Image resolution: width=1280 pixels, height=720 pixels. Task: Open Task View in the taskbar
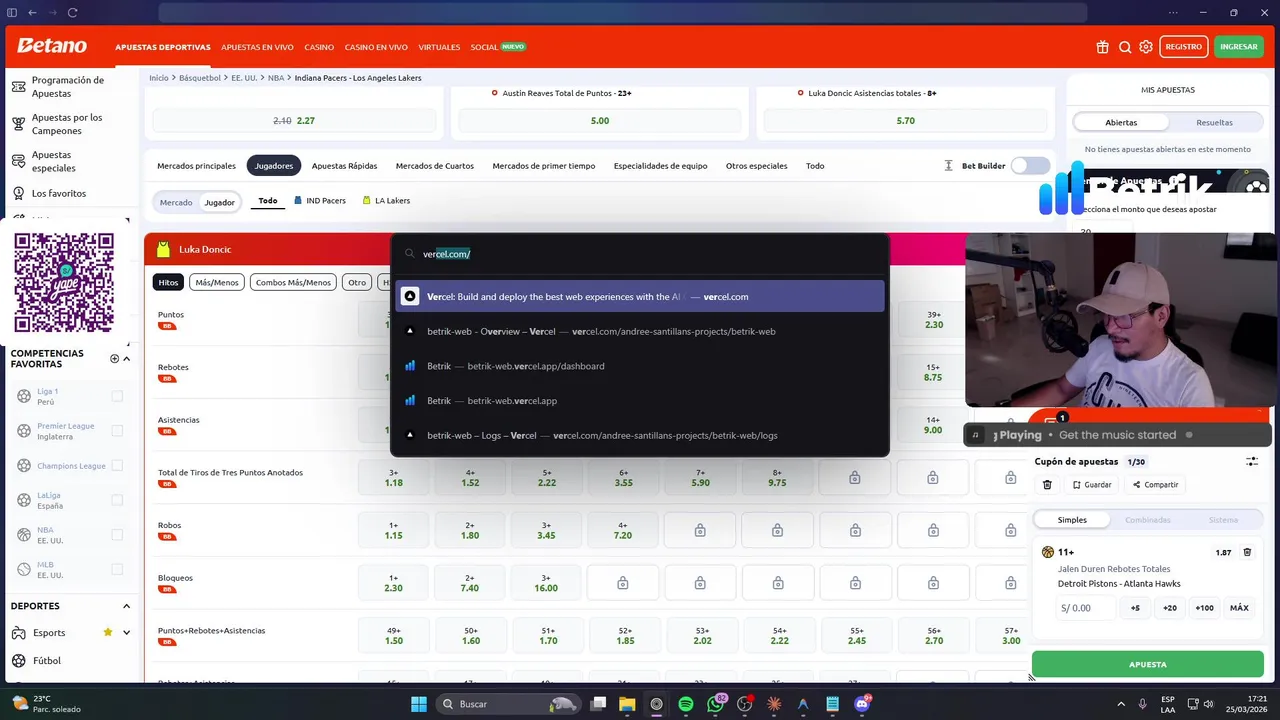pos(598,704)
